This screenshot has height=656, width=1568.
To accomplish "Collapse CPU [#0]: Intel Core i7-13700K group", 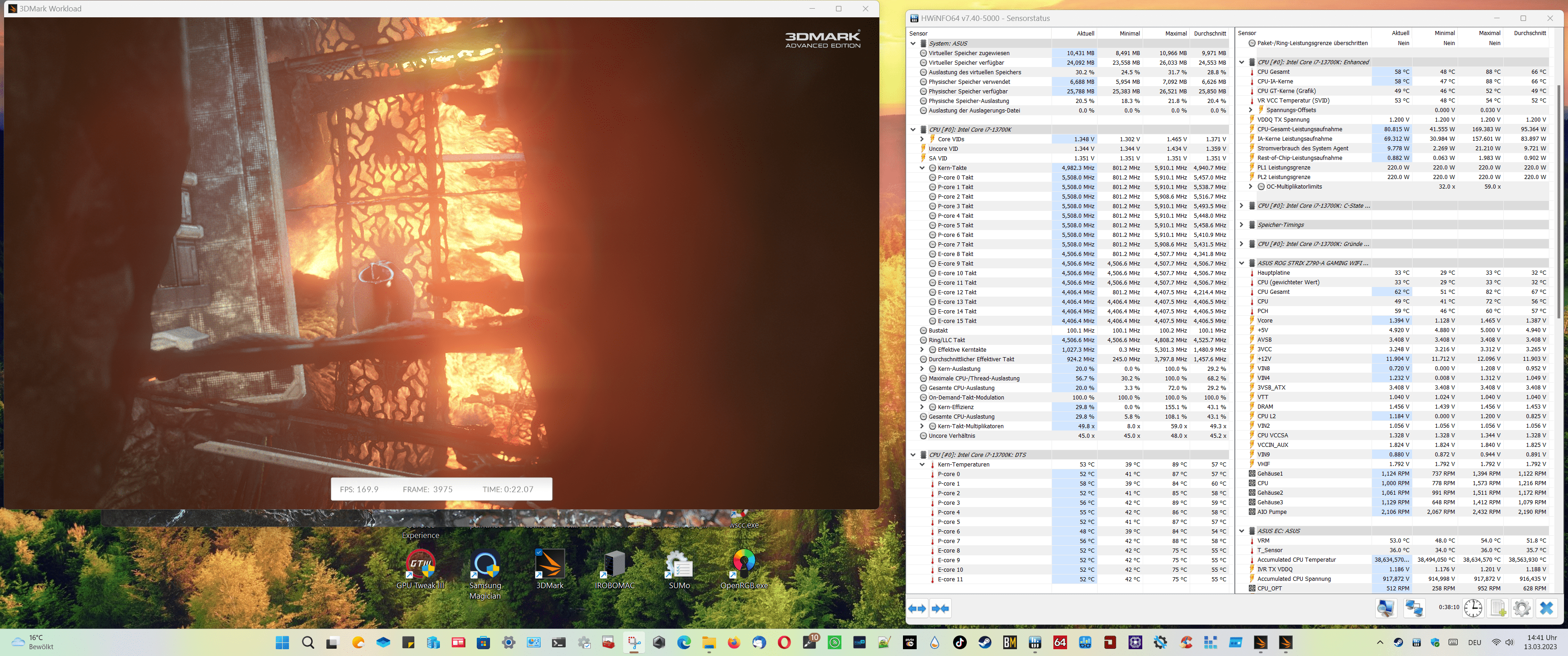I will (x=913, y=130).
